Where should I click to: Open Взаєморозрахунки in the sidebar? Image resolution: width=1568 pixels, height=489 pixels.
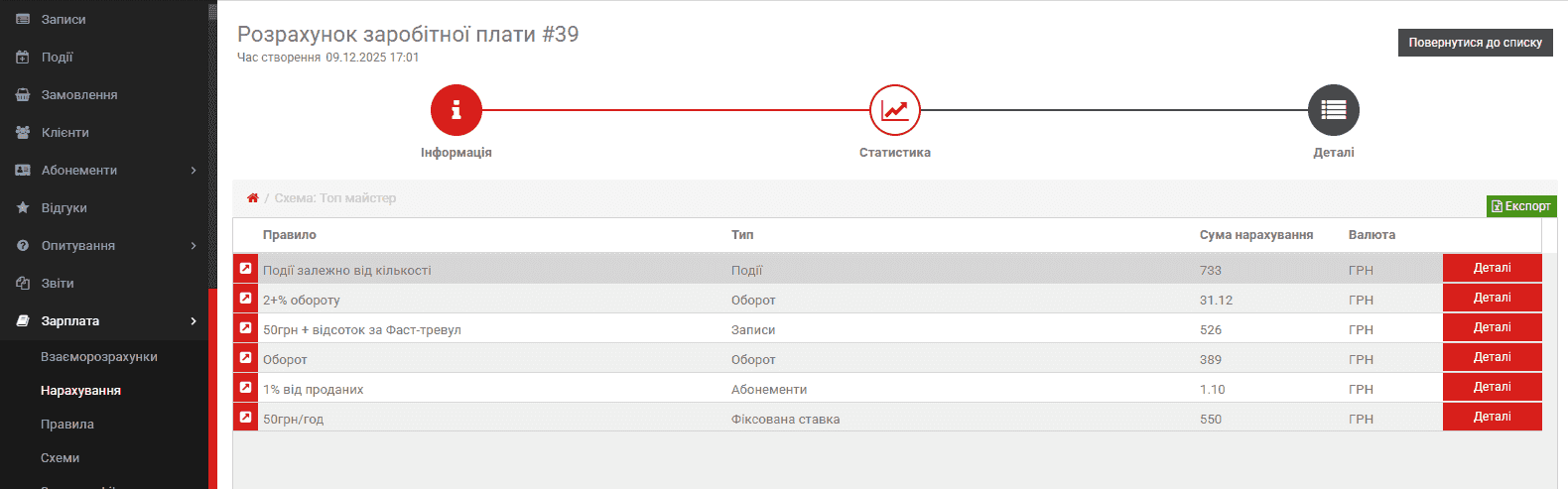[99, 357]
